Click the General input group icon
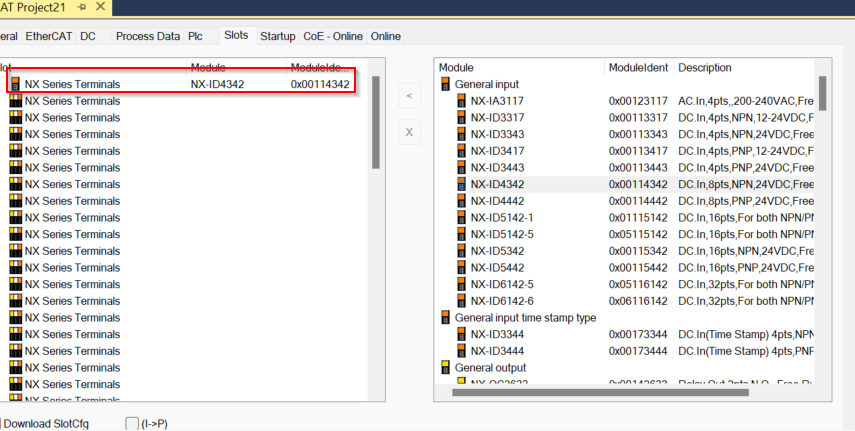This screenshot has height=431, width=855. click(445, 84)
